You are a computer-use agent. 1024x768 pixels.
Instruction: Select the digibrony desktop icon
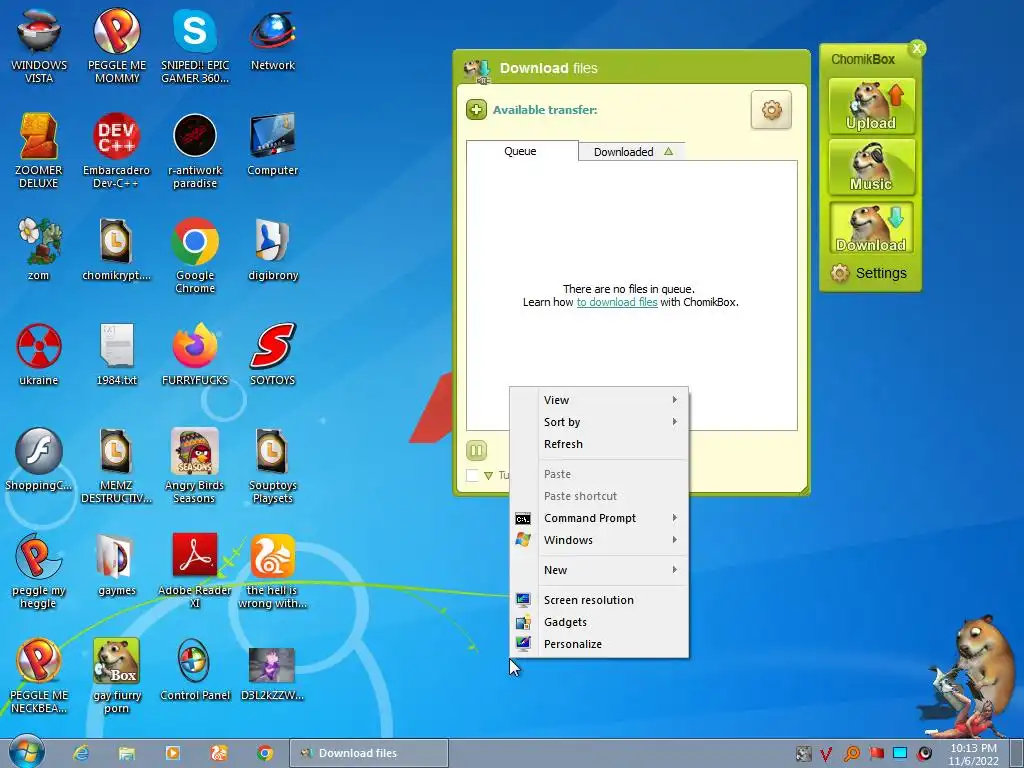coord(272,249)
